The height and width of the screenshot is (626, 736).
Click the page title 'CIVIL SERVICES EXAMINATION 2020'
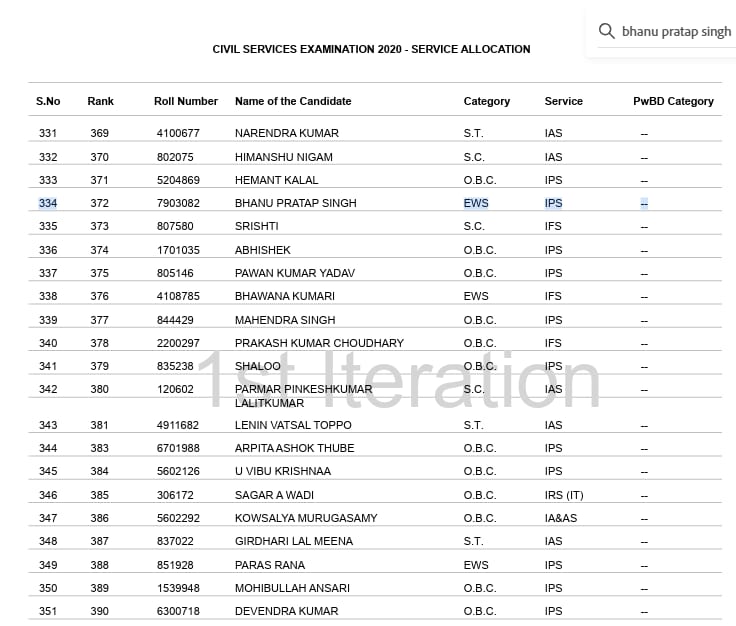(x=307, y=49)
